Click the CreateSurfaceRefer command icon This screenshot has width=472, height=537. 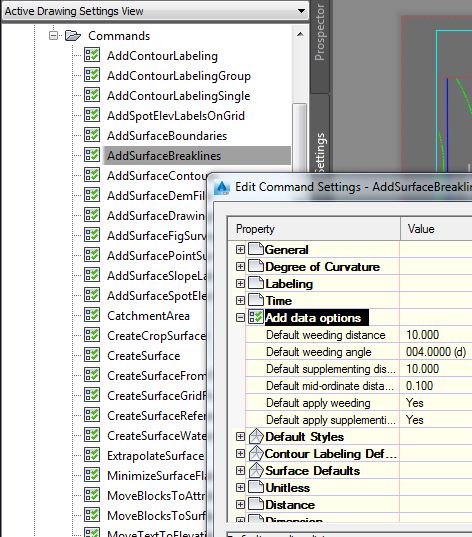(x=92, y=415)
